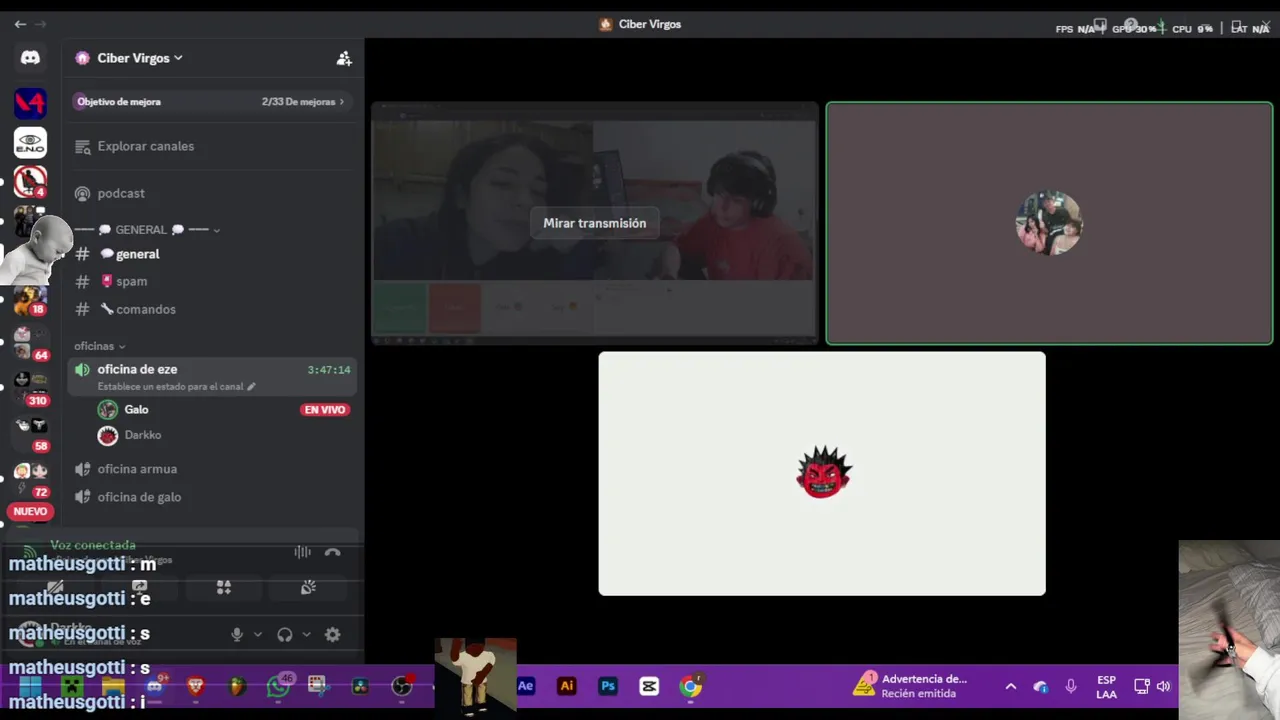This screenshot has height=720, width=1280.
Task: Open Photoshop from the taskbar
Action: pos(608,686)
